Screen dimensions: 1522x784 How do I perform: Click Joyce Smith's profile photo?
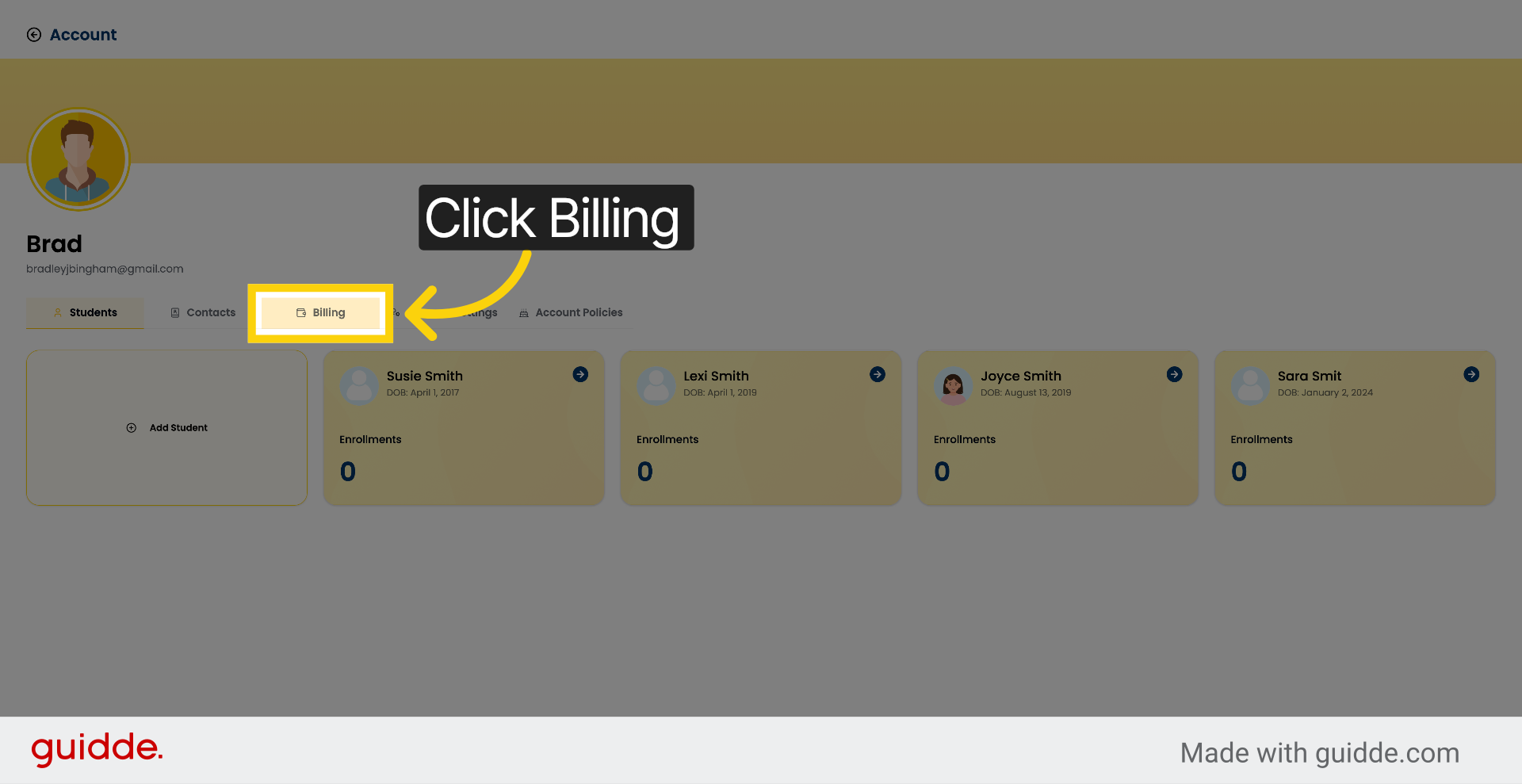(953, 386)
